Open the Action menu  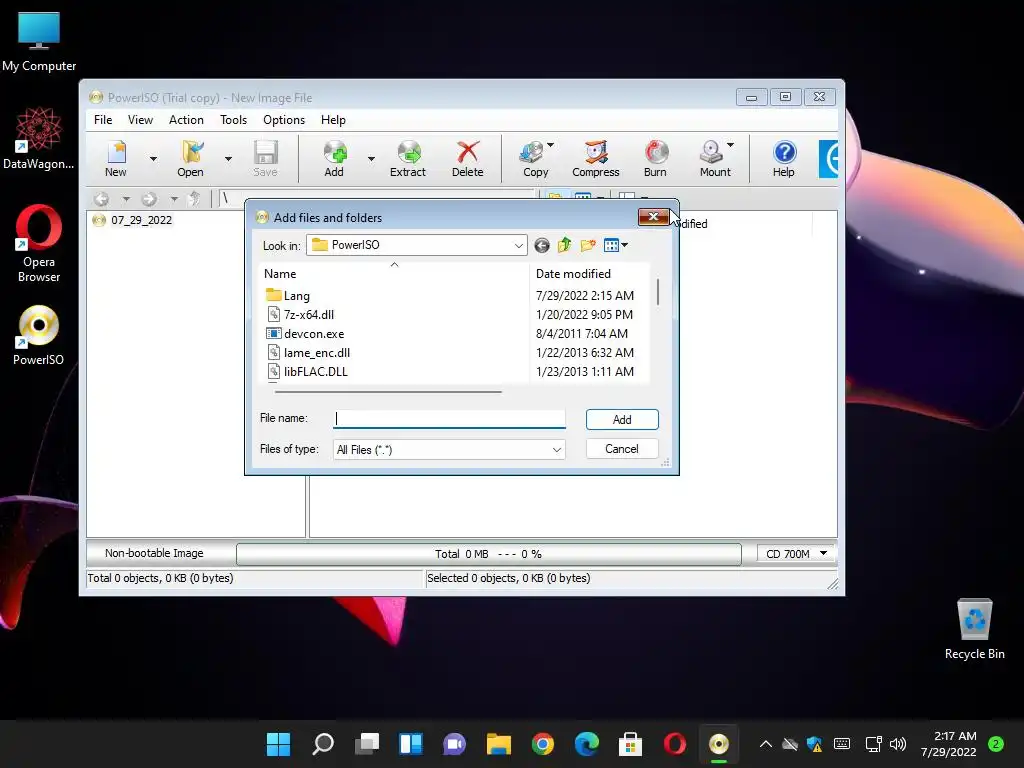[186, 120]
